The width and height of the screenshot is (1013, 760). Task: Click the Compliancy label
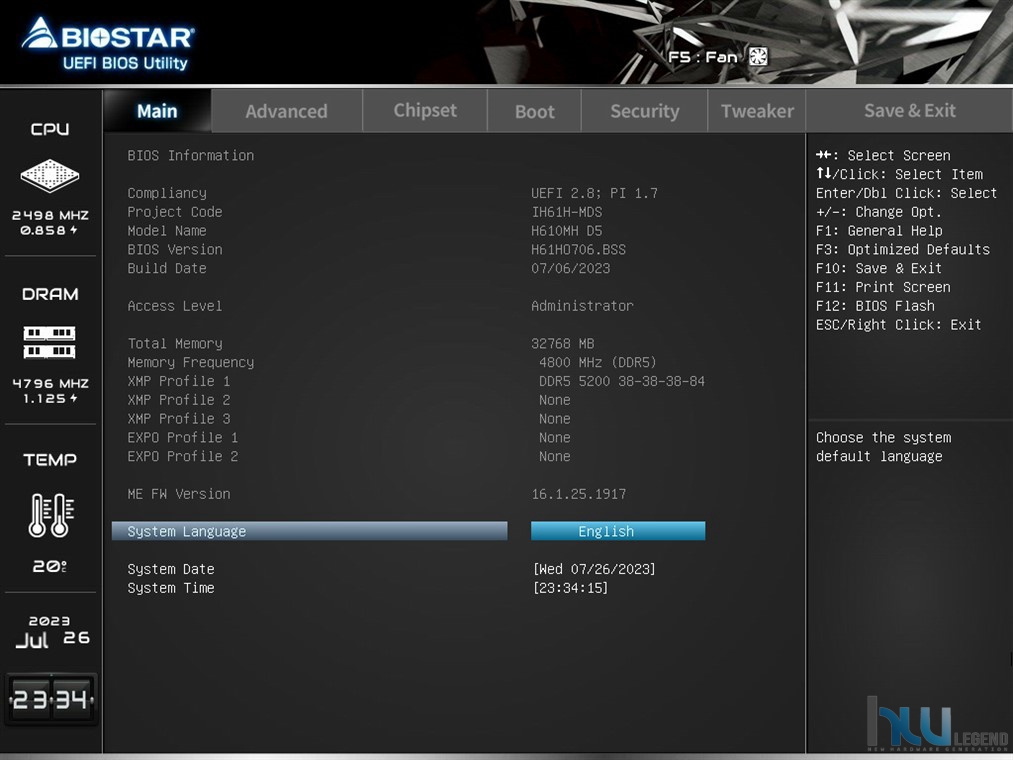pyautogui.click(x=167, y=193)
